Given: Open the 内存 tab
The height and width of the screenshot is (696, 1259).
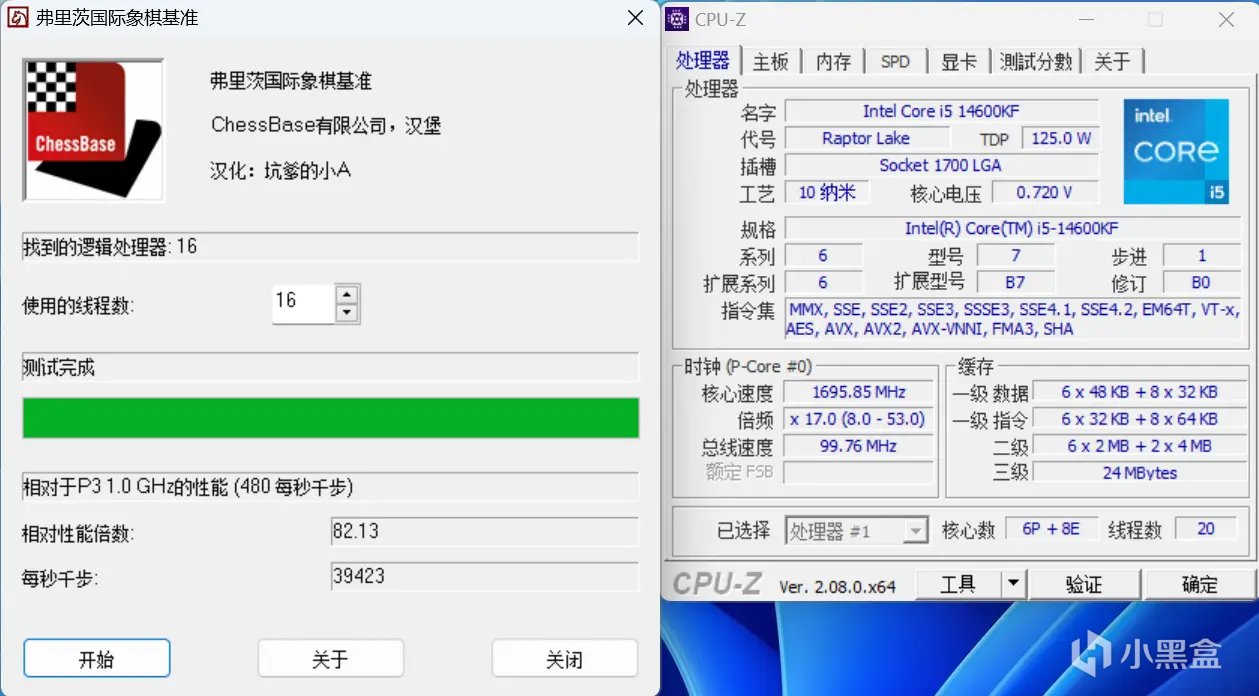Looking at the screenshot, I should (834, 61).
